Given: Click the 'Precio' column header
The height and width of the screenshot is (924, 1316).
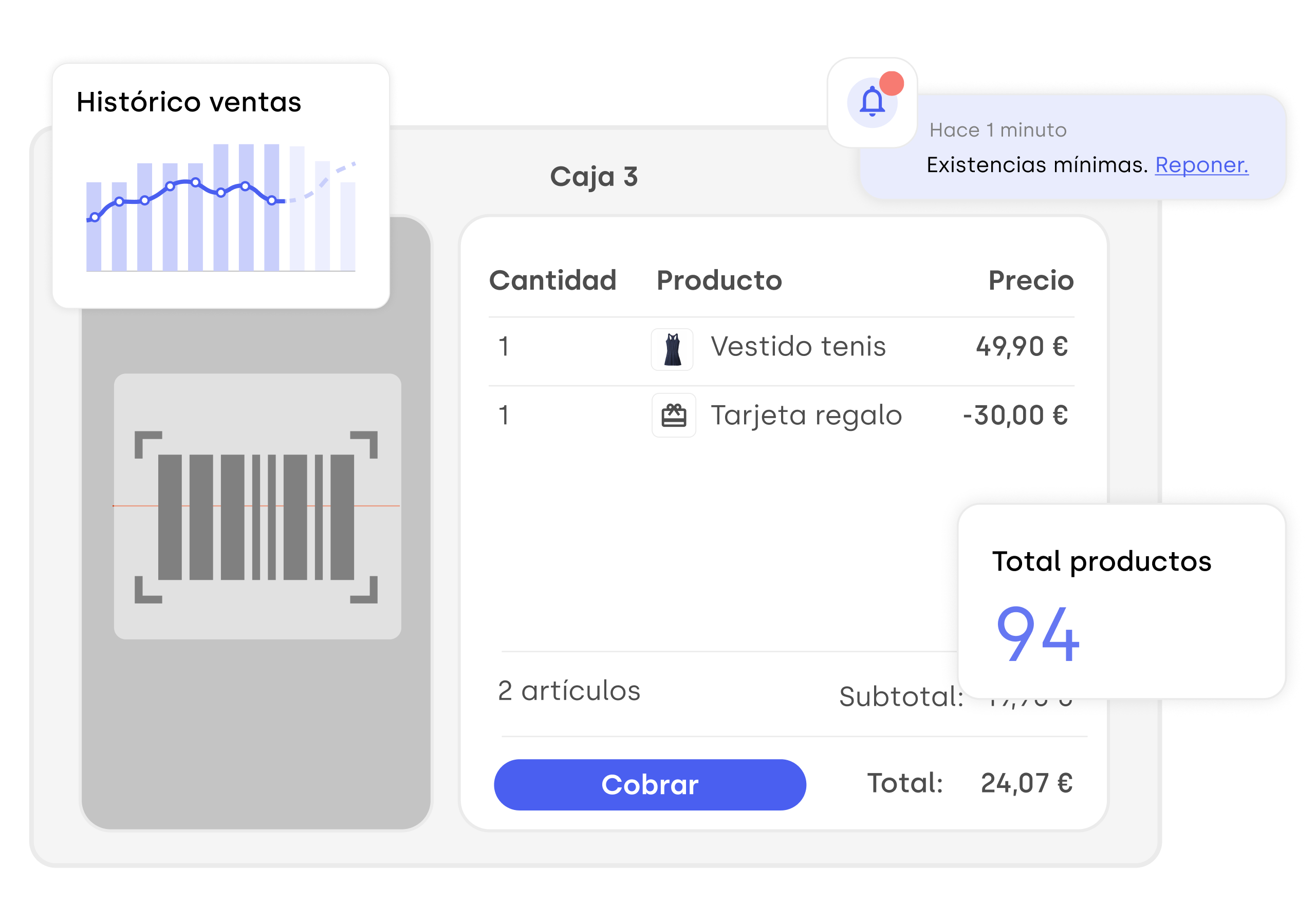Looking at the screenshot, I should [1031, 281].
